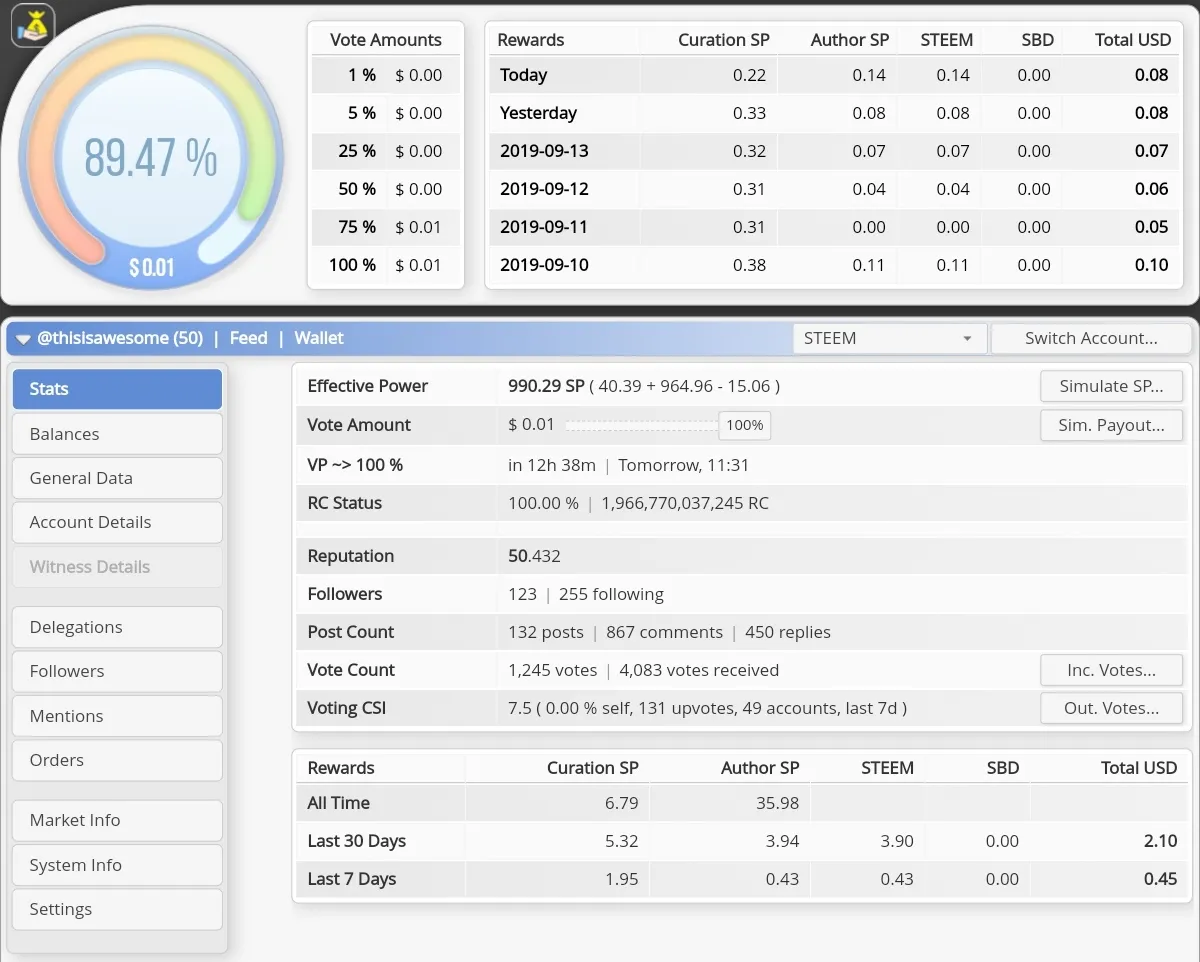The image size is (1200, 962).
Task: Open the STEEM currency dropdown
Action: (x=889, y=338)
